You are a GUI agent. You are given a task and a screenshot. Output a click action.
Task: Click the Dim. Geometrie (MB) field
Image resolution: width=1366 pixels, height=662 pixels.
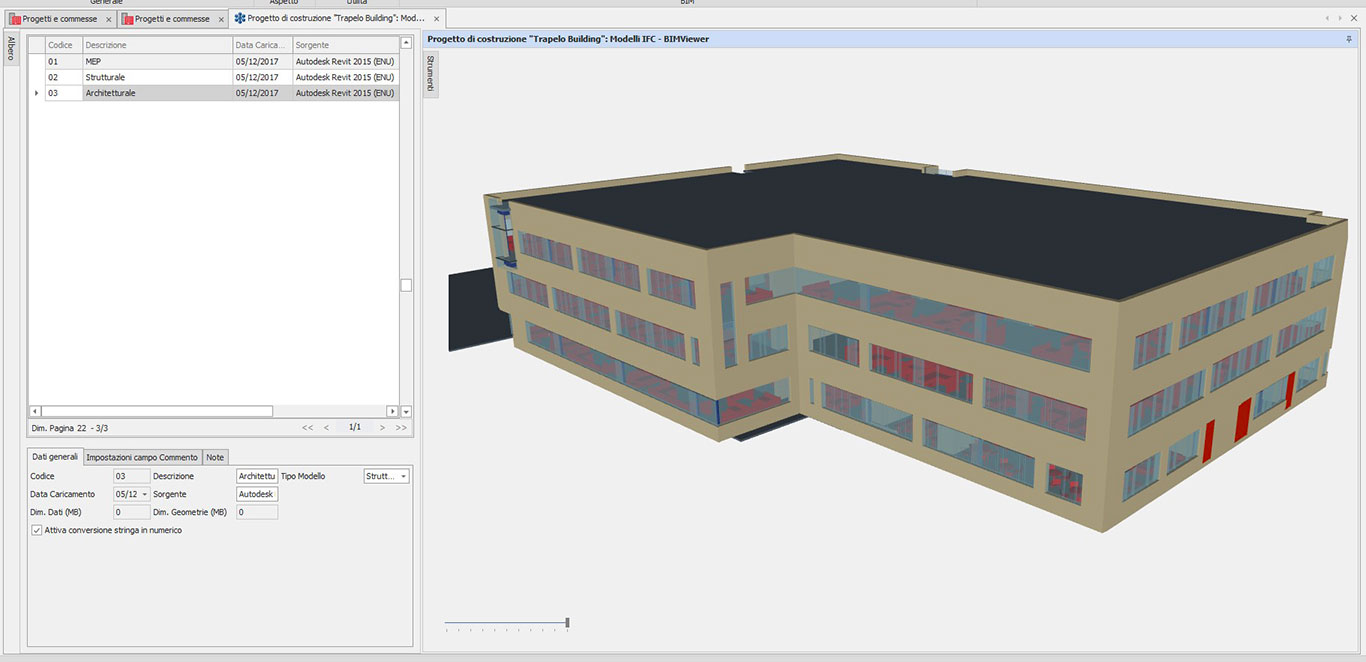257,512
